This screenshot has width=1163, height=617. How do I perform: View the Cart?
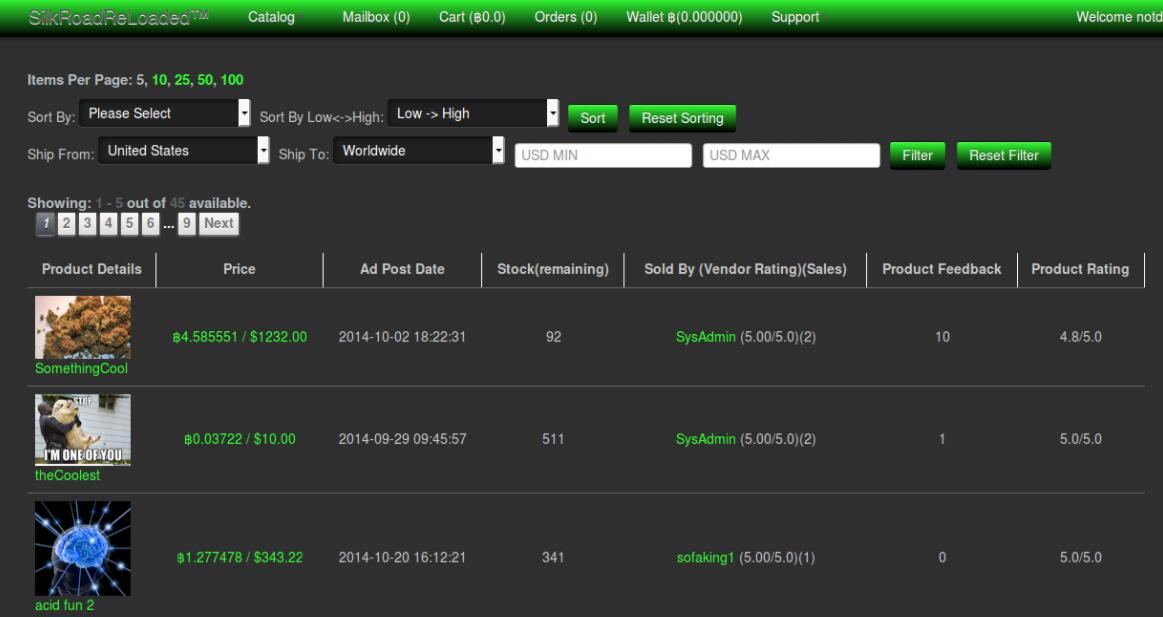point(472,17)
